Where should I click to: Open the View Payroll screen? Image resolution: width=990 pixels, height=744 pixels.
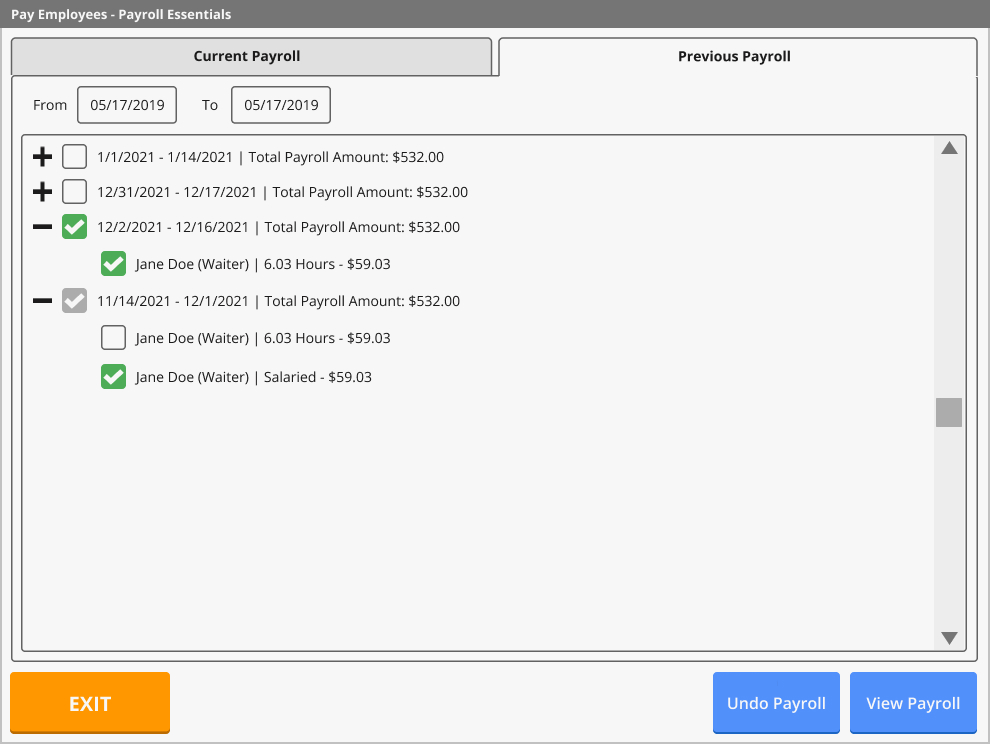pyautogui.click(x=913, y=703)
